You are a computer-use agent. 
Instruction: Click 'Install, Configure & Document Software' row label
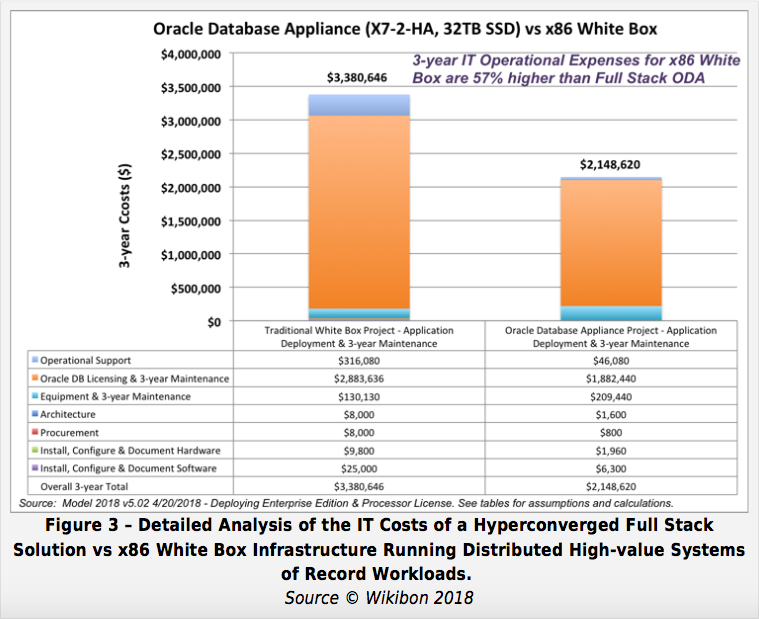coord(128,468)
